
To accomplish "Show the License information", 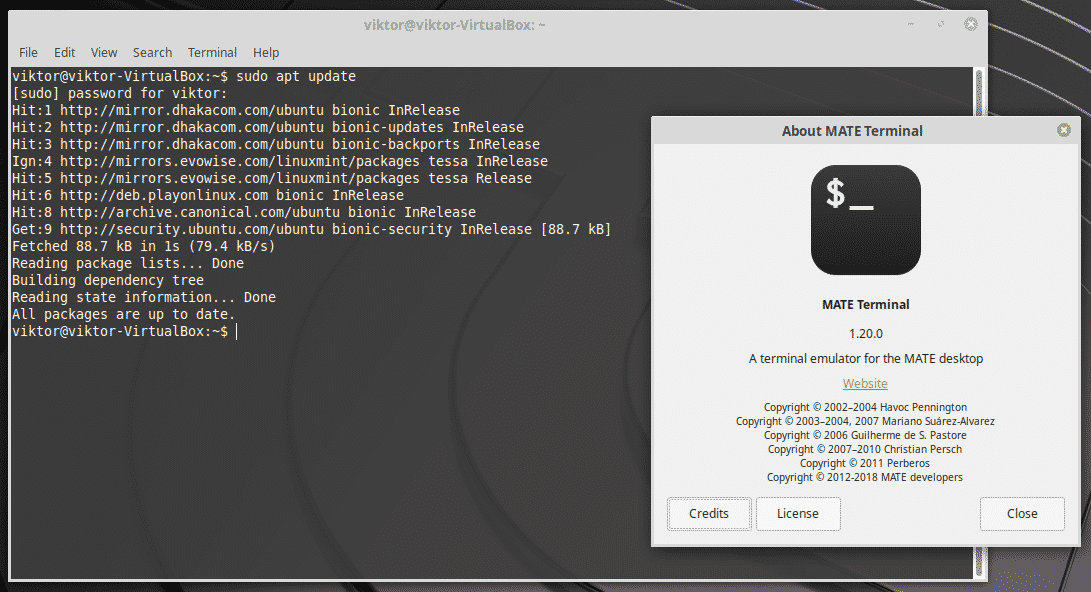I will click(798, 513).
